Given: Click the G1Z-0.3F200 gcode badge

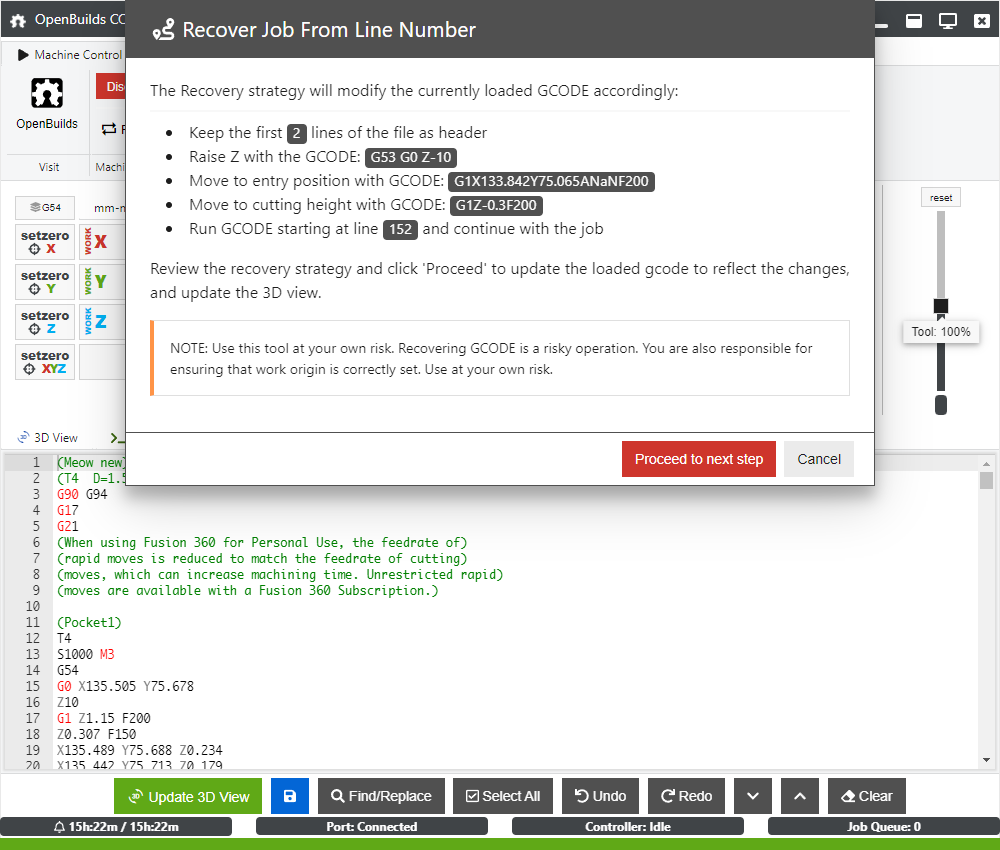Looking at the screenshot, I should (x=496, y=205).
